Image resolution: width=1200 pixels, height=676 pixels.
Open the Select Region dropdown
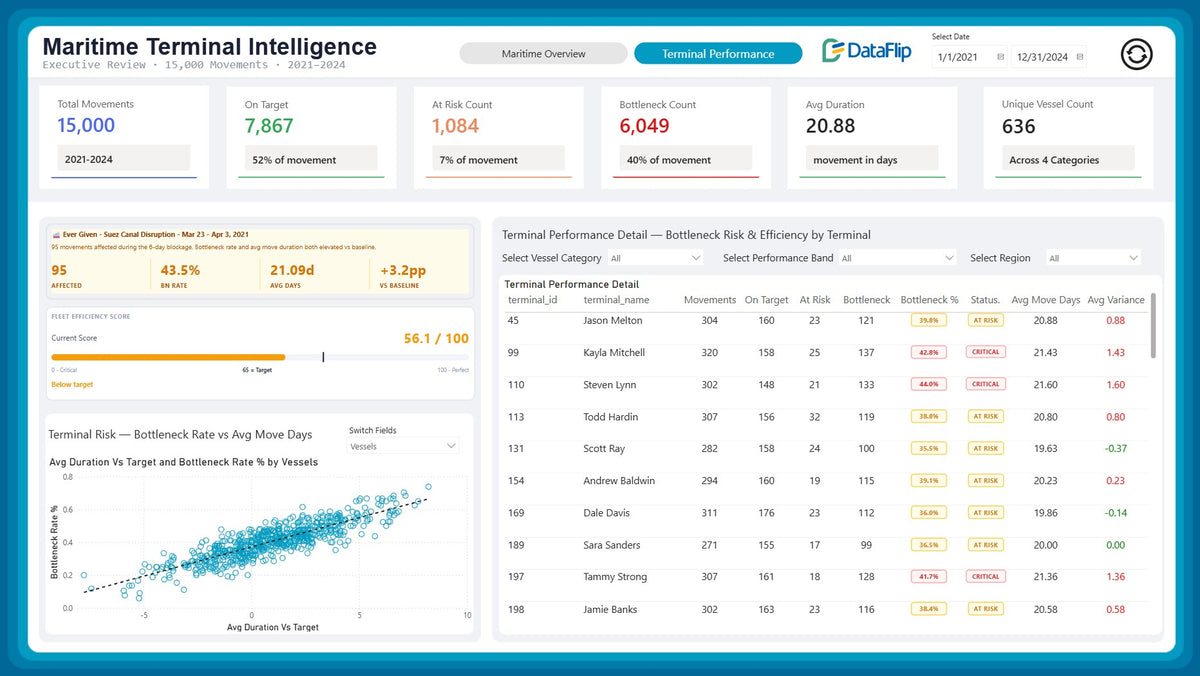[1093, 258]
